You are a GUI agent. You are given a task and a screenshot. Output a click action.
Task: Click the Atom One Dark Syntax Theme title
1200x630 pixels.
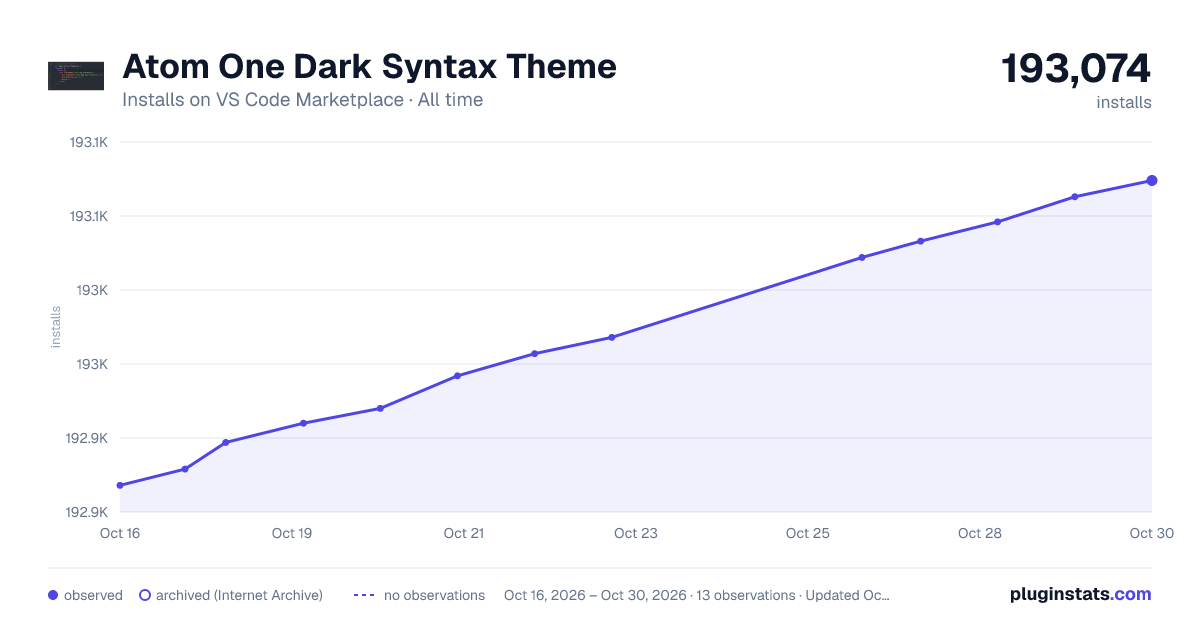point(369,66)
